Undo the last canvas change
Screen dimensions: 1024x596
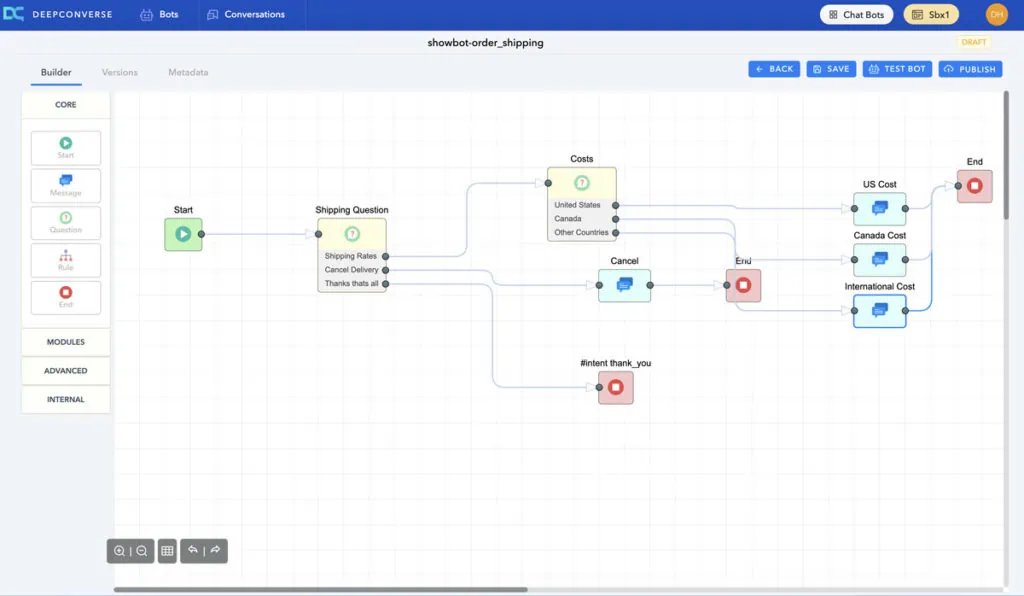coord(193,551)
